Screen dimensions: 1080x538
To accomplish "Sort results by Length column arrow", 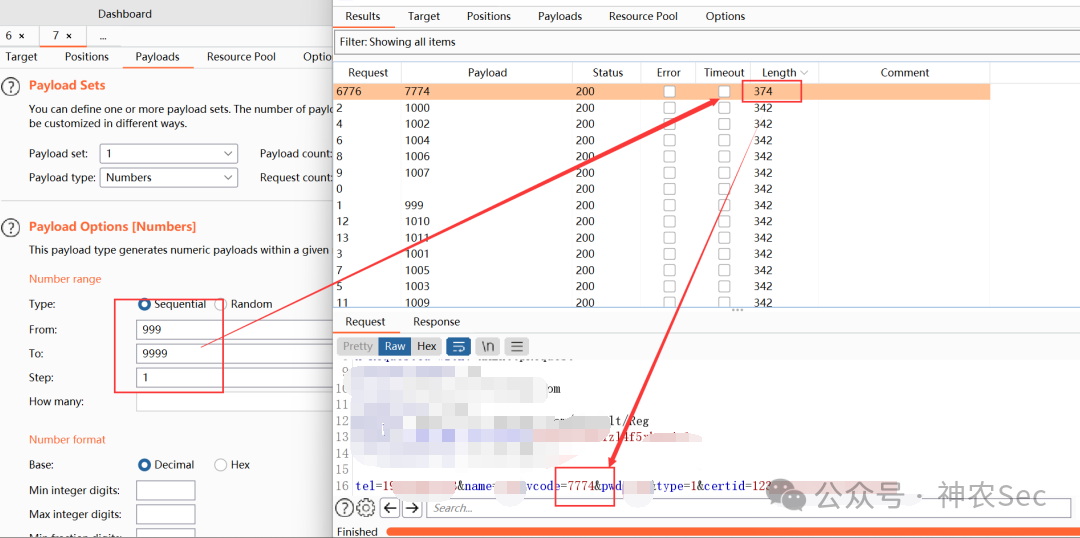I will 804,73.
